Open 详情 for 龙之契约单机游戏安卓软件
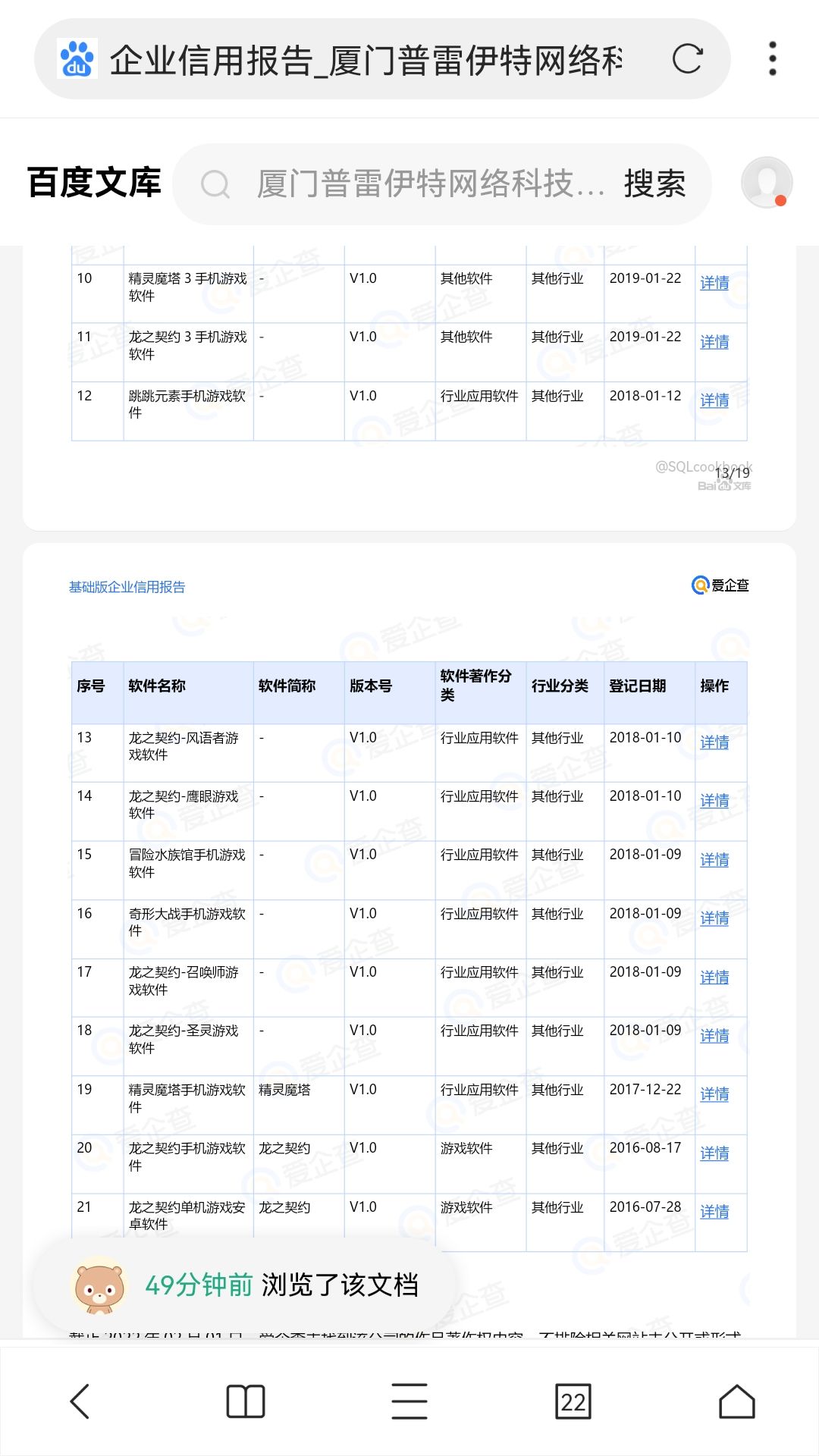The width and height of the screenshot is (819, 1456). (714, 1212)
